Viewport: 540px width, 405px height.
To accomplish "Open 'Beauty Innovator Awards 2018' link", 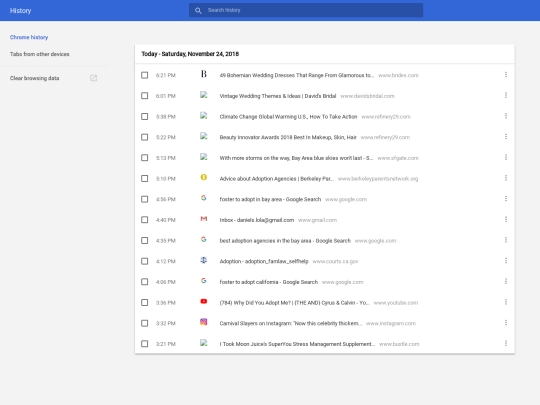I will [x=288, y=137].
